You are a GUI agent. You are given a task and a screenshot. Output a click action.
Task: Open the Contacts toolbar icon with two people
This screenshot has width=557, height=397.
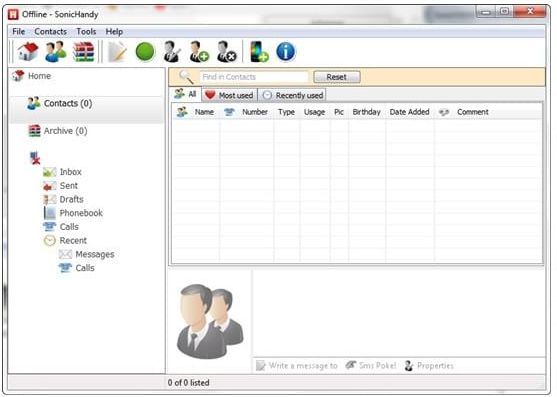pos(56,51)
